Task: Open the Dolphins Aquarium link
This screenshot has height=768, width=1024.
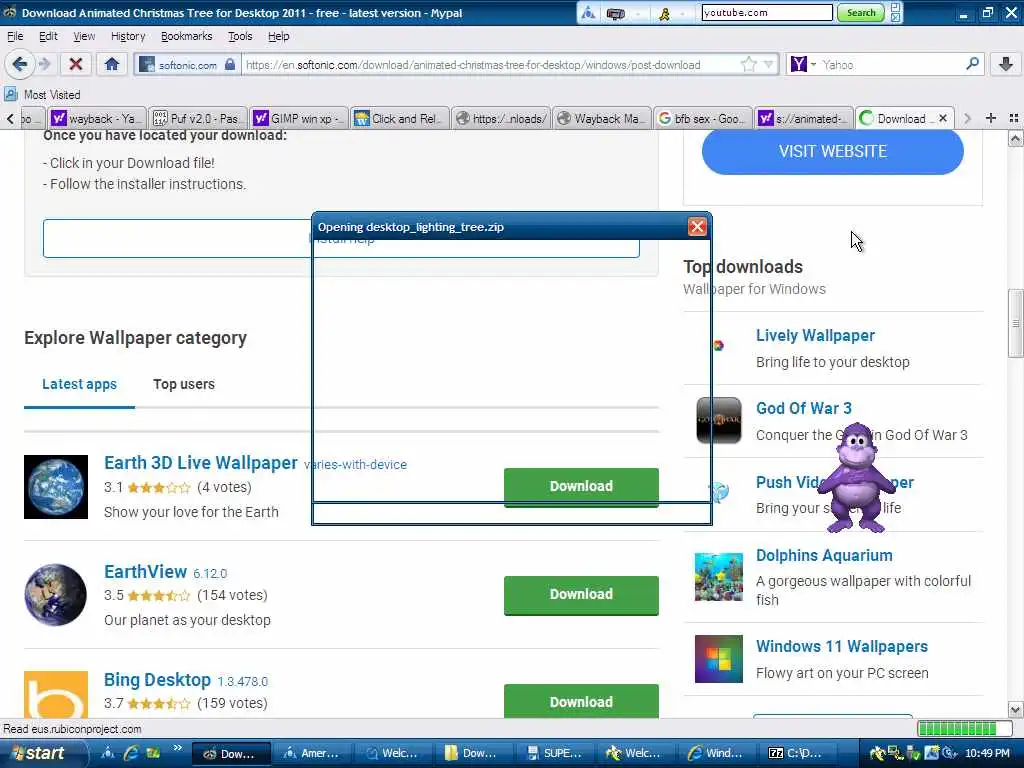Action: pos(824,555)
